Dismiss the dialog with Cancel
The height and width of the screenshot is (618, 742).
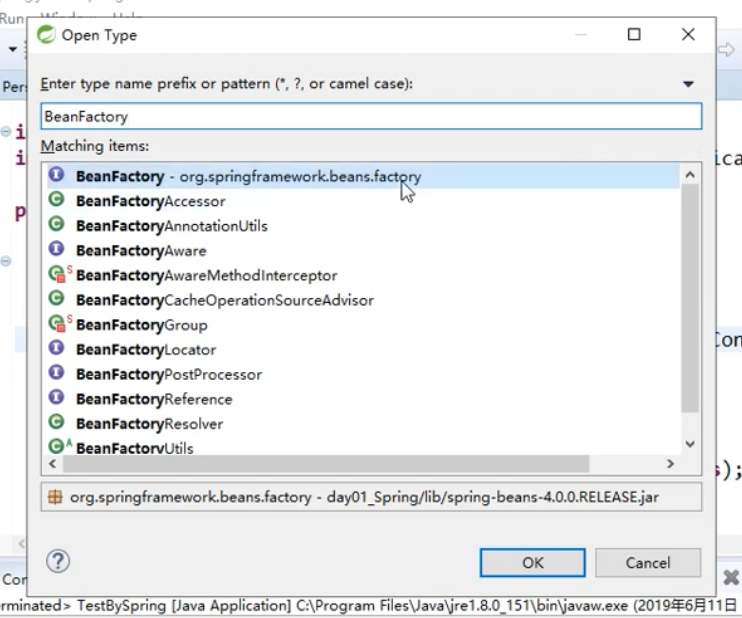coord(648,563)
